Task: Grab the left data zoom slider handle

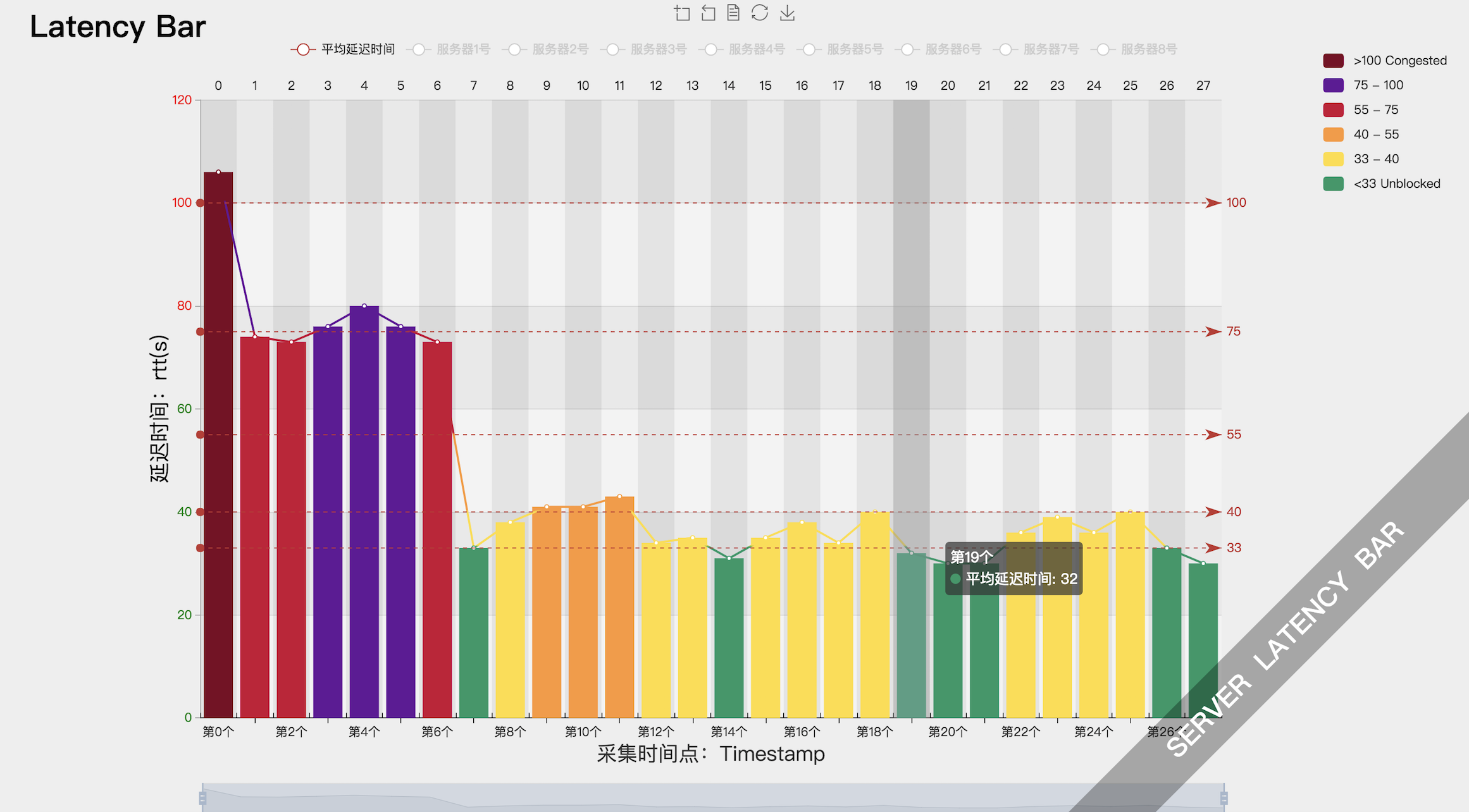Action: (x=202, y=798)
